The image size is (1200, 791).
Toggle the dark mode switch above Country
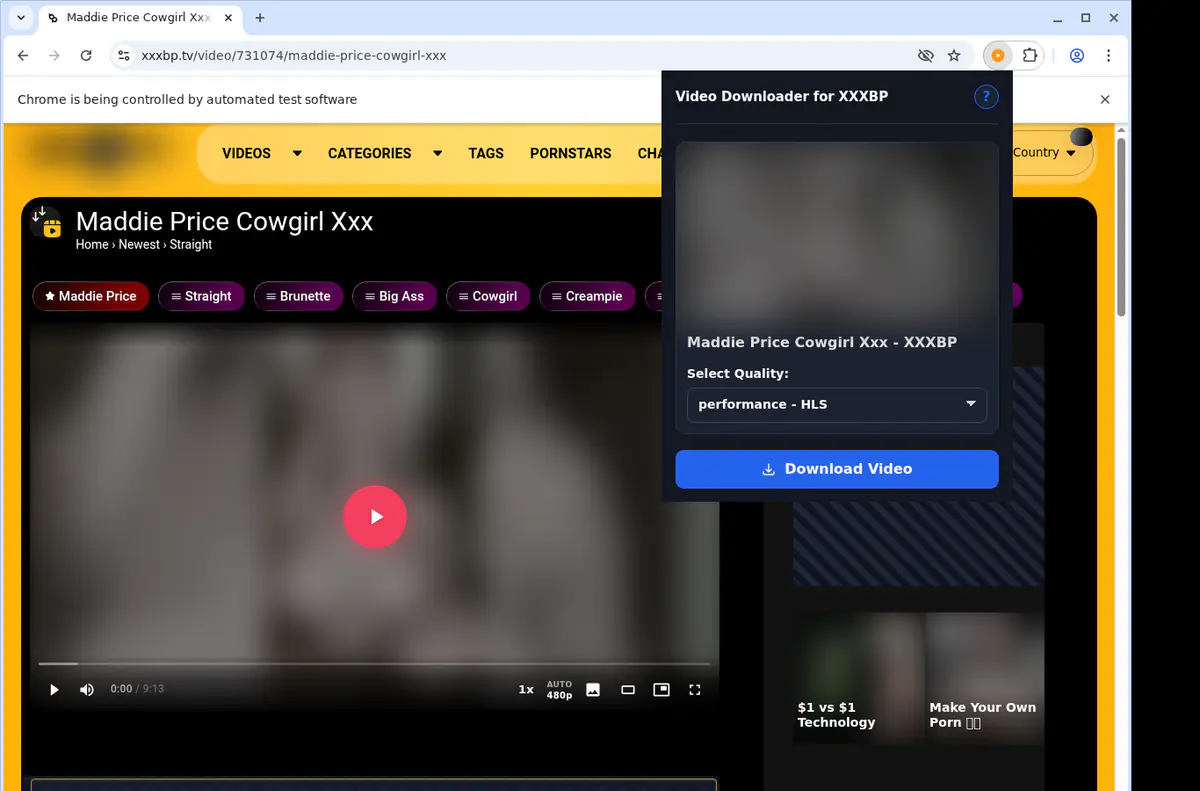click(1080, 136)
